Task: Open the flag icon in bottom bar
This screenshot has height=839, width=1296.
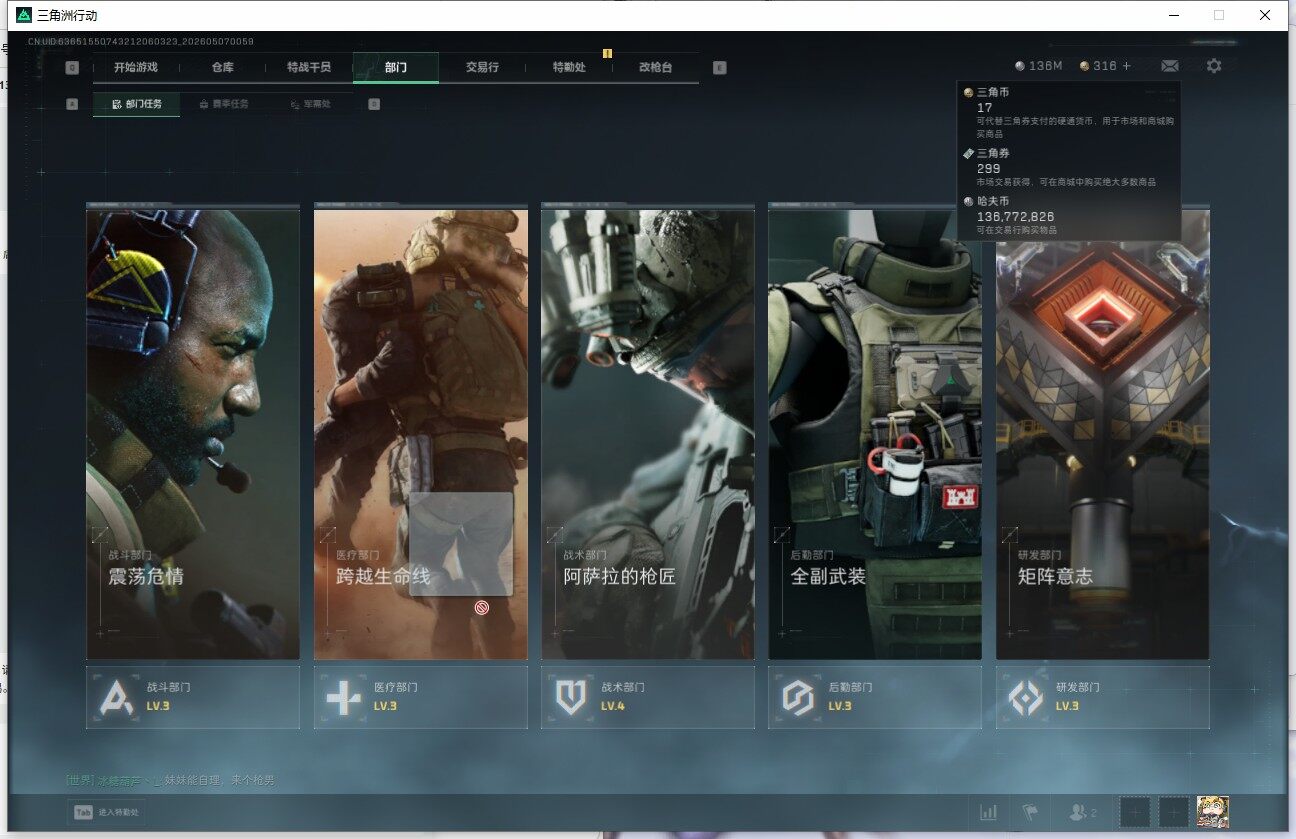Action: click(1029, 812)
